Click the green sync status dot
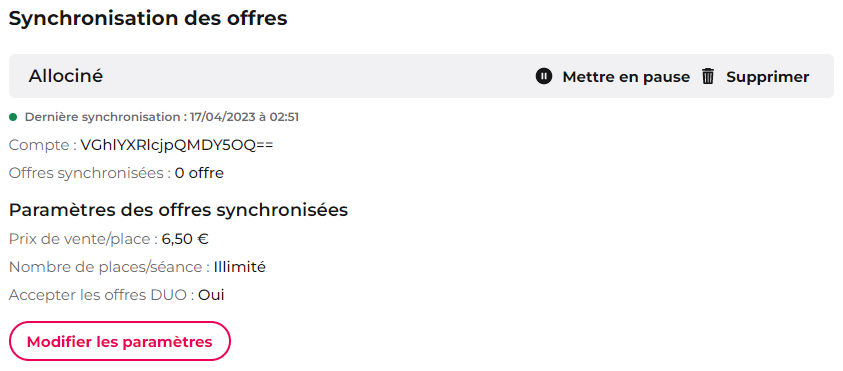The height and width of the screenshot is (371, 843). [13, 117]
